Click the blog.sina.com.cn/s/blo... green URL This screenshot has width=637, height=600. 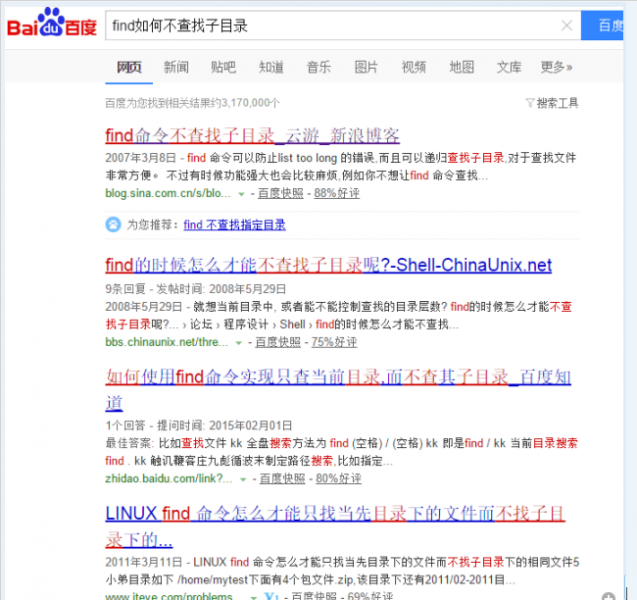tap(168, 193)
